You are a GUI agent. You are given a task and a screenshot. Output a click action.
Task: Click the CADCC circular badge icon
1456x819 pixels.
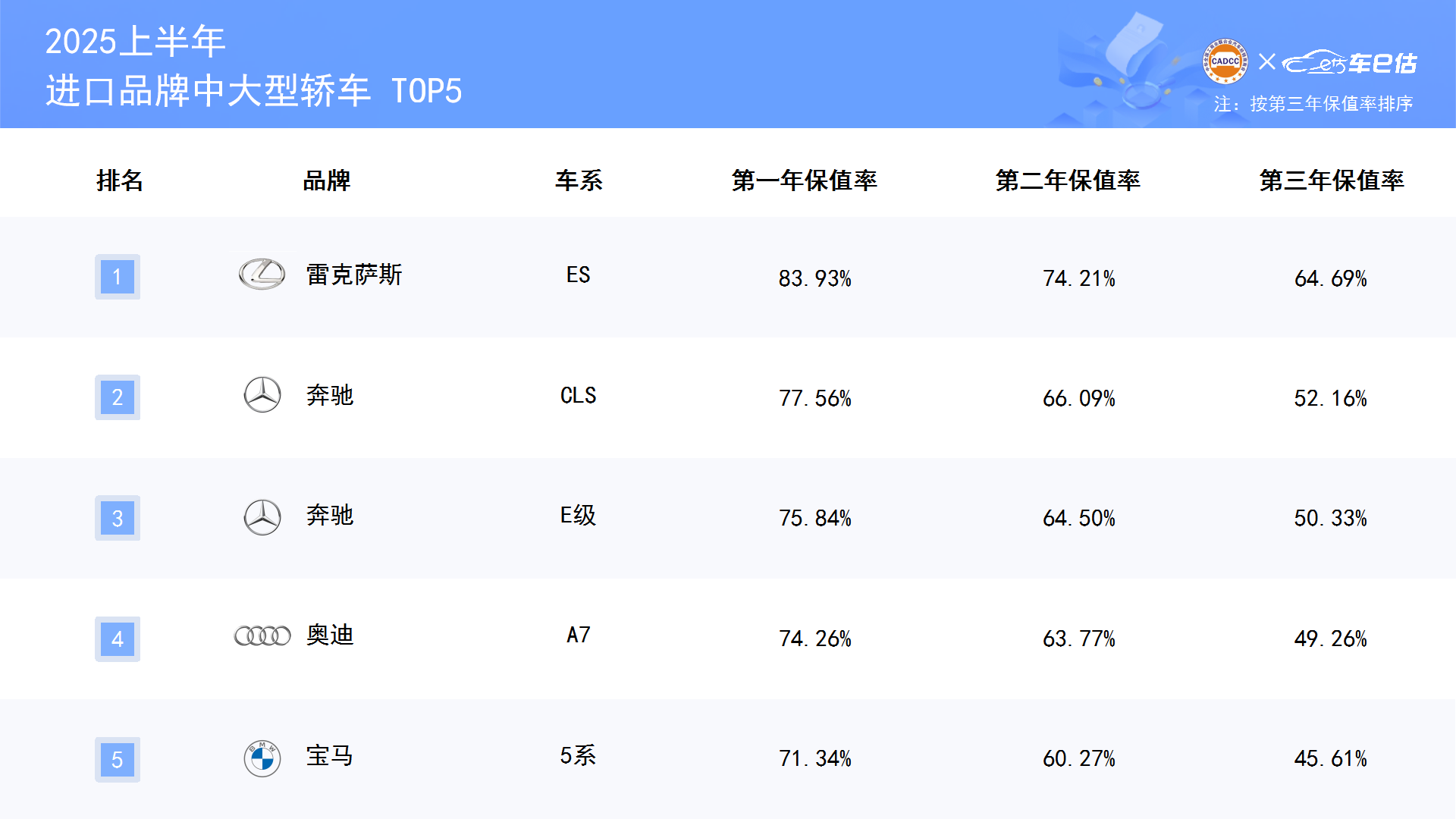coord(1225,61)
